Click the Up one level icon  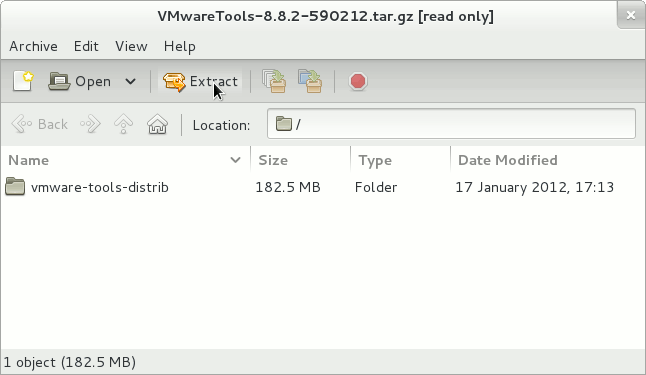(123, 124)
